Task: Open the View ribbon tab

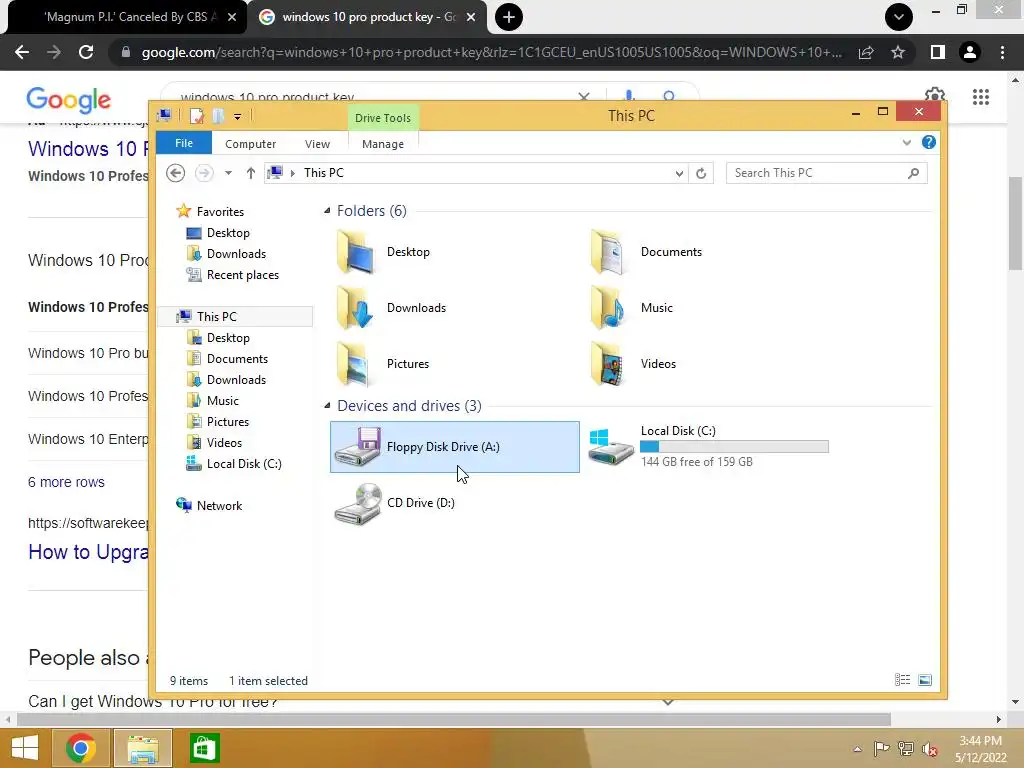Action: click(x=317, y=144)
